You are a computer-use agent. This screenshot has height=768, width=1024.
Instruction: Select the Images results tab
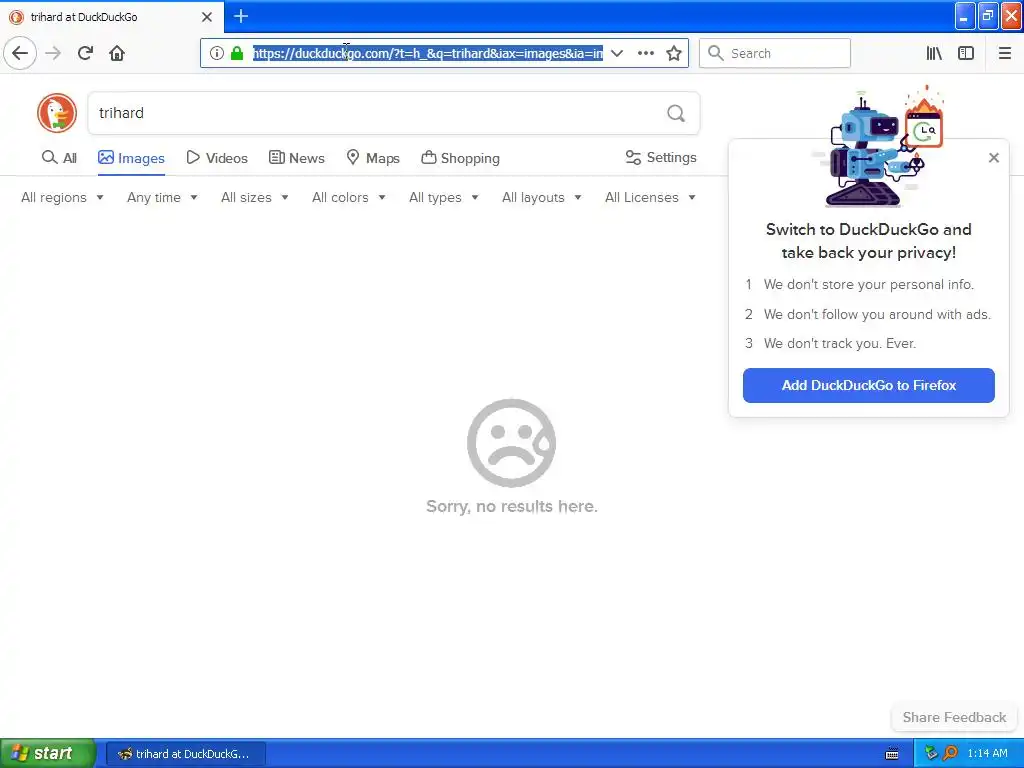131,158
